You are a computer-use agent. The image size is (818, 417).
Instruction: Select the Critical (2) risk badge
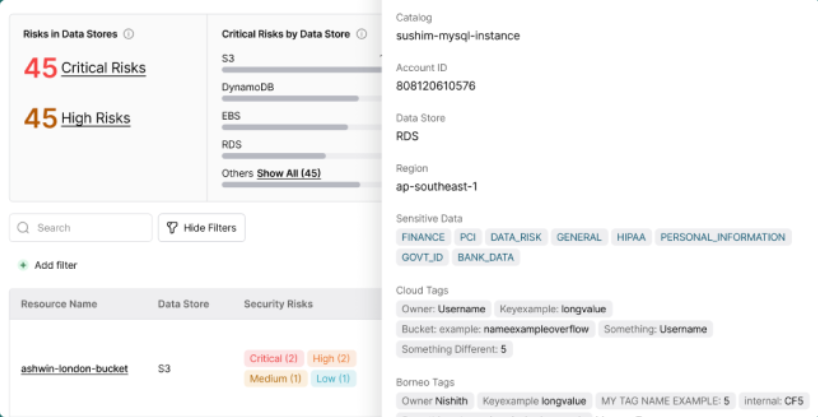272,358
